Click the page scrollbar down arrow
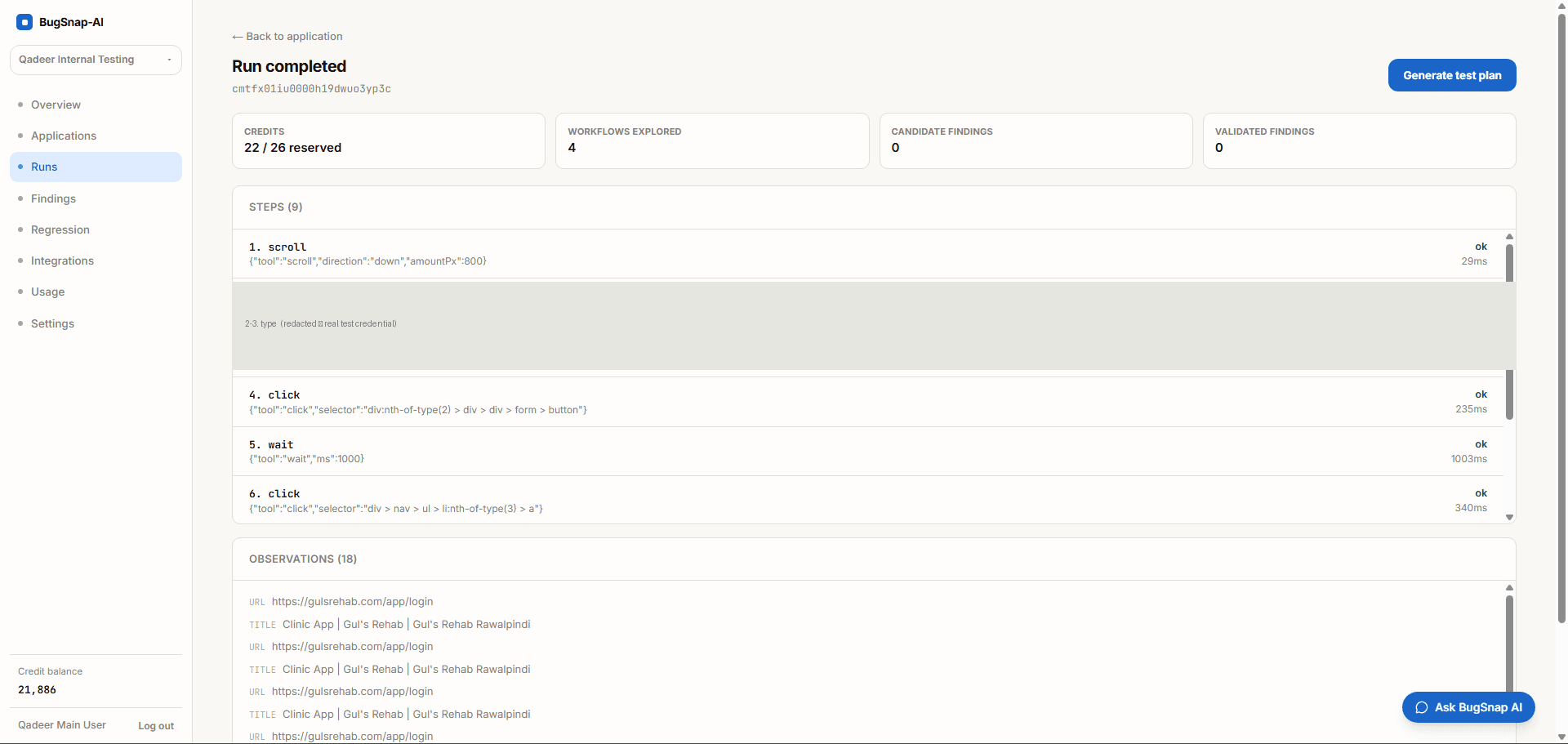Viewport: 1568px width, 744px height. tap(1561, 737)
